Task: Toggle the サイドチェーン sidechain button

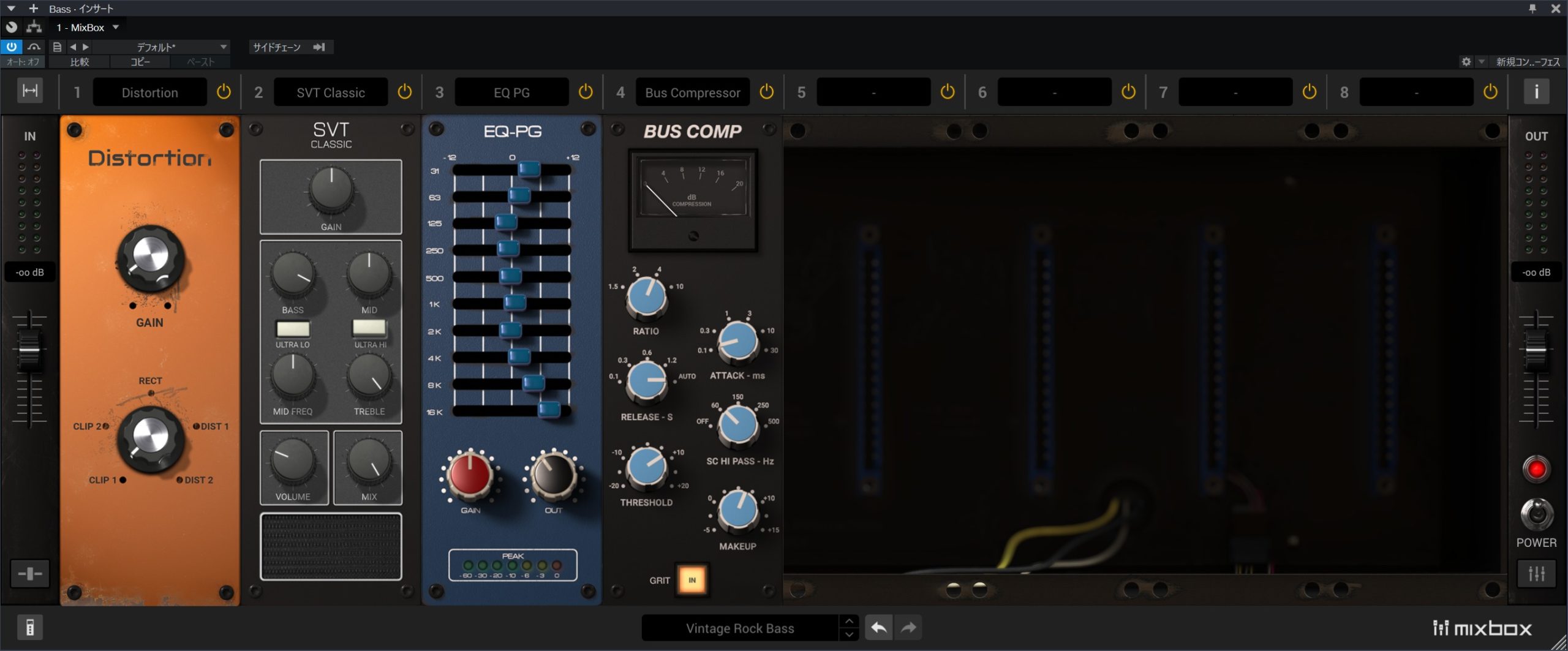Action: pos(290,47)
